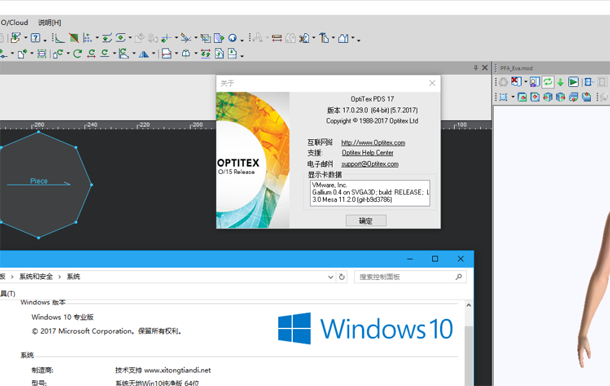Select the text 'Windows 10 专业版'
Viewport: 610px width, 386px height.
click(x=62, y=317)
